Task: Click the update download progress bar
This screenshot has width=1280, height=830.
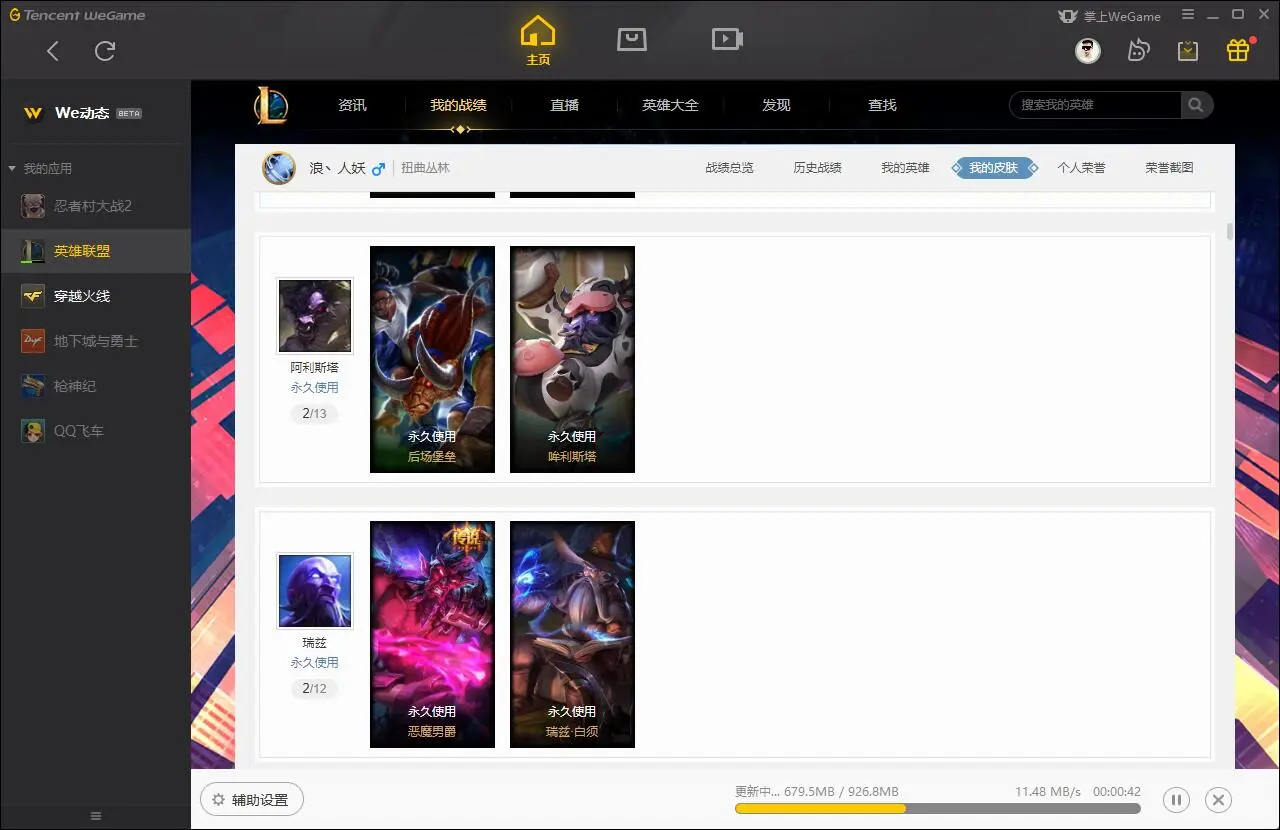Action: (937, 808)
